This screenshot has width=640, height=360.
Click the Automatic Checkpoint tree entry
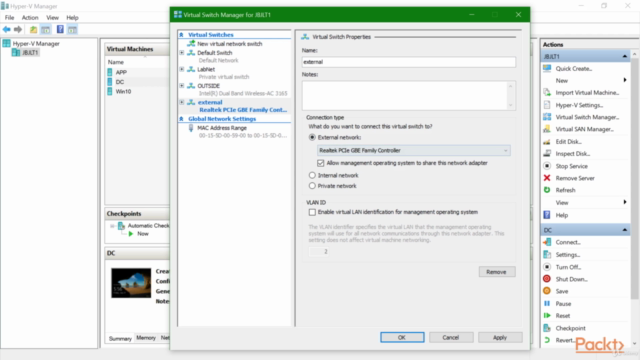[148, 225]
